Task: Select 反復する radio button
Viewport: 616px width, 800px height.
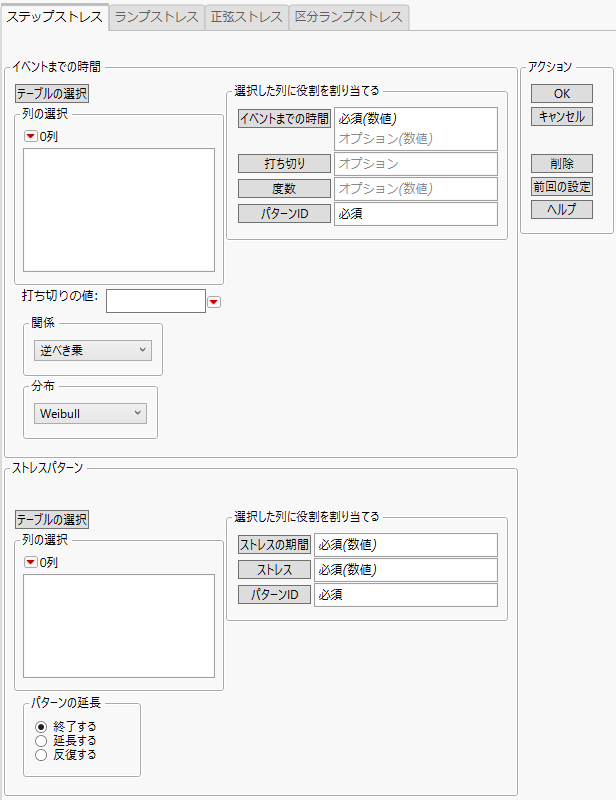Action: coord(41,755)
